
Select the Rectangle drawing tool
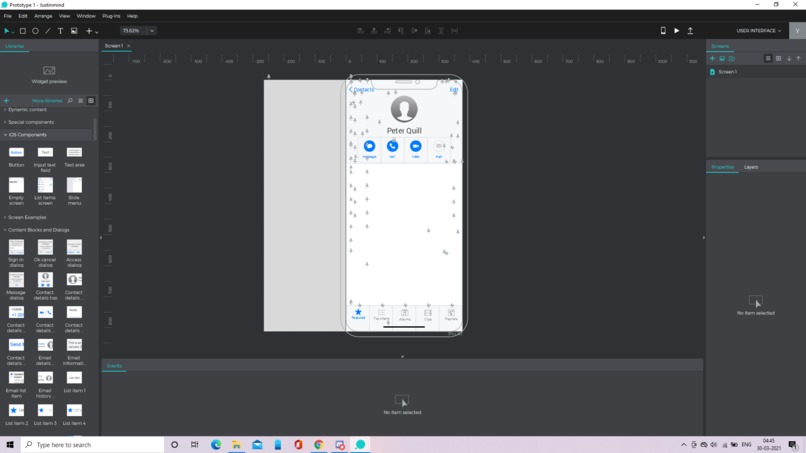[x=23, y=31]
